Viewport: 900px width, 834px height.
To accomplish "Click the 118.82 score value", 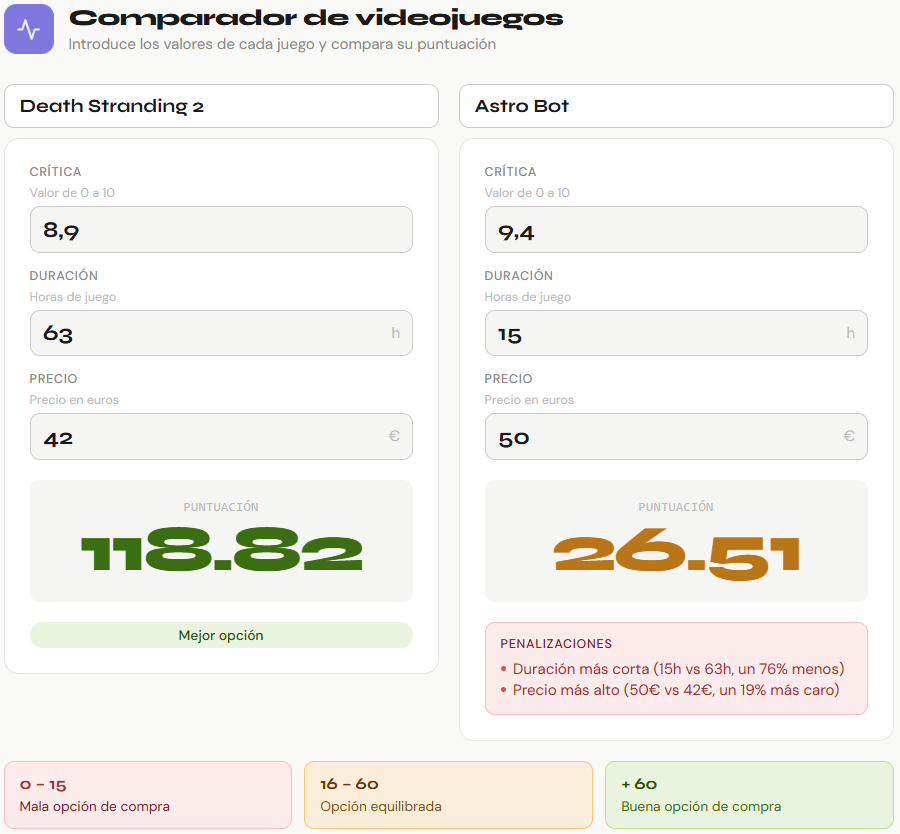I will point(222,550).
